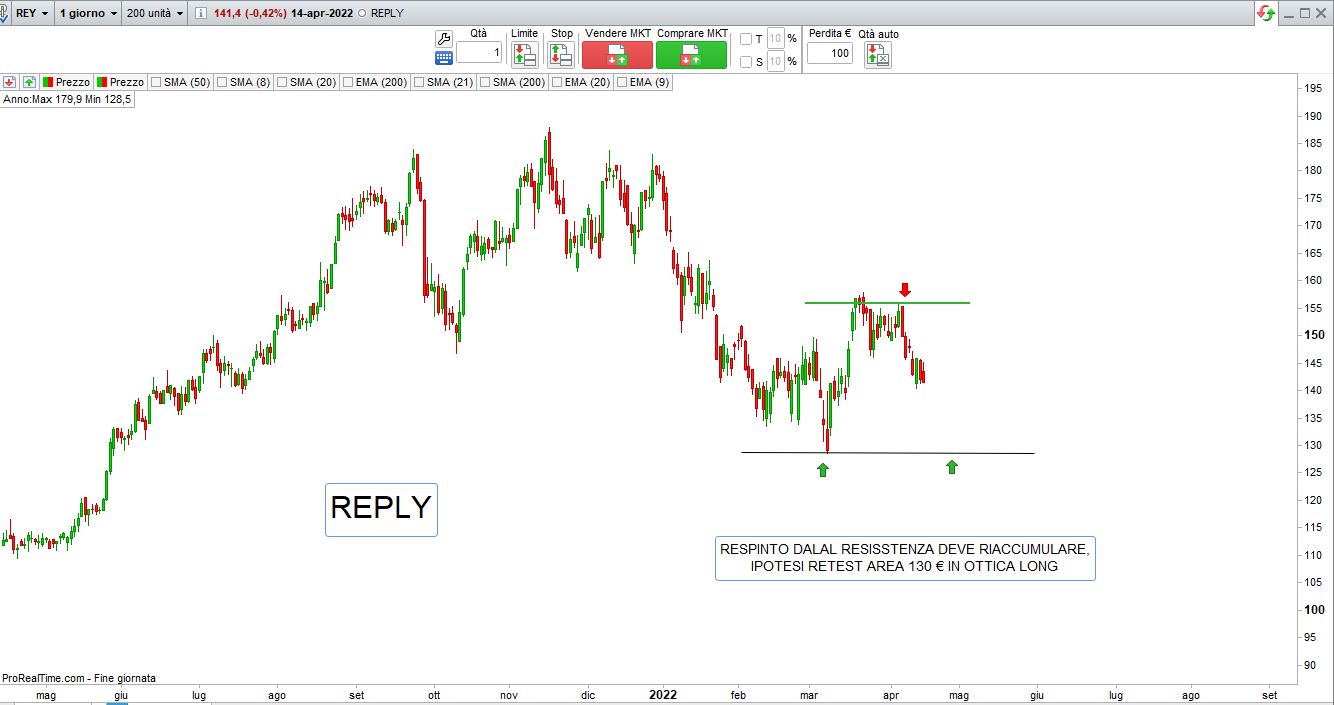Enable the SMA (50) indicator checkbox
Image resolution: width=1334 pixels, height=705 pixels.
[x=156, y=82]
